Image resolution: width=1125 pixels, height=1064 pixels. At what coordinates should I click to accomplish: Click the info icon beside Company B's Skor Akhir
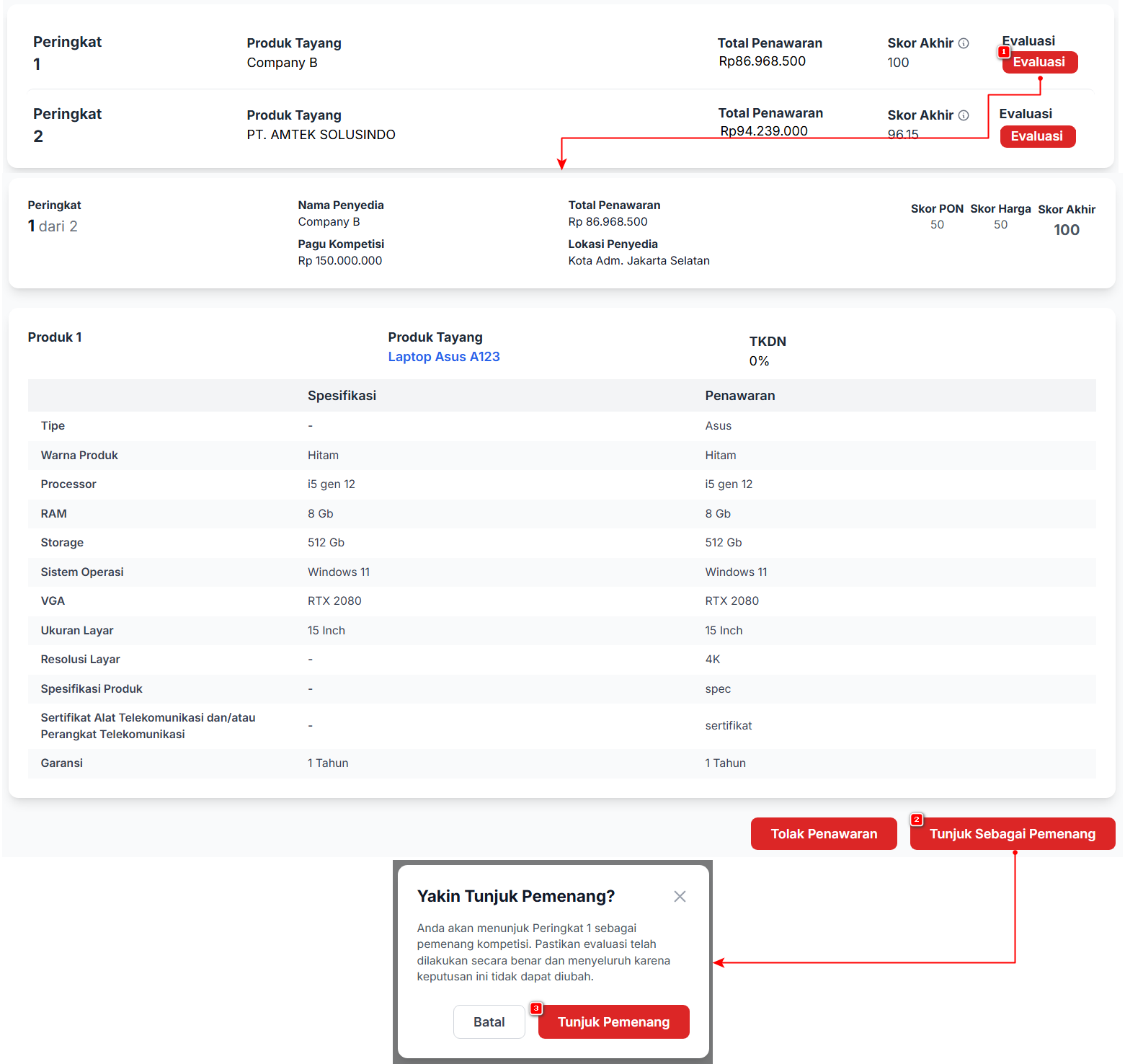964,43
